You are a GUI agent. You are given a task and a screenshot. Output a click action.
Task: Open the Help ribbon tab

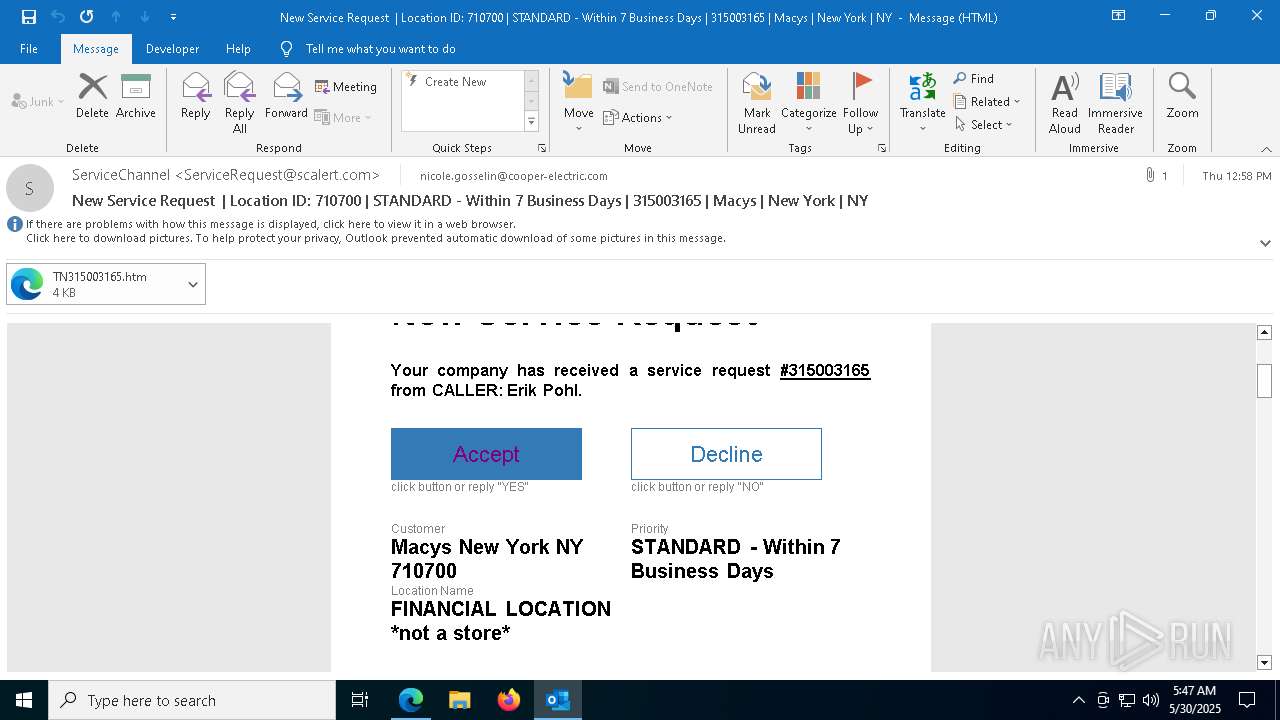click(238, 49)
